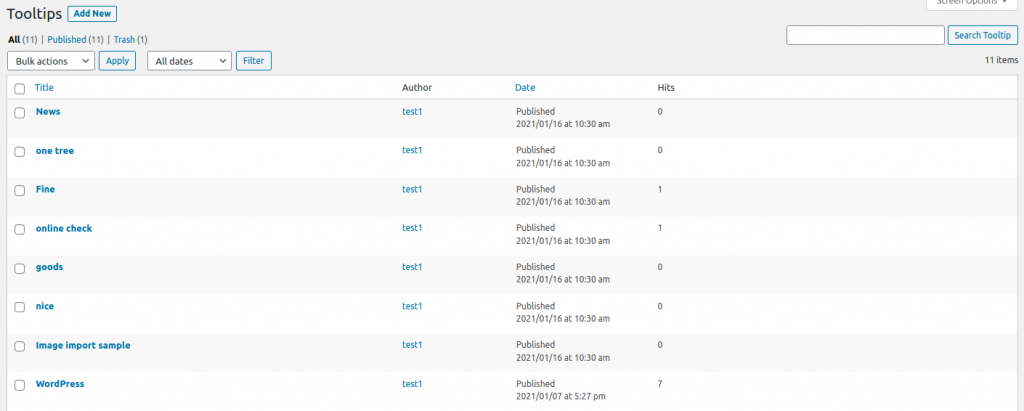1024x411 pixels.
Task: Click author test1 in News row
Action: coord(412,112)
